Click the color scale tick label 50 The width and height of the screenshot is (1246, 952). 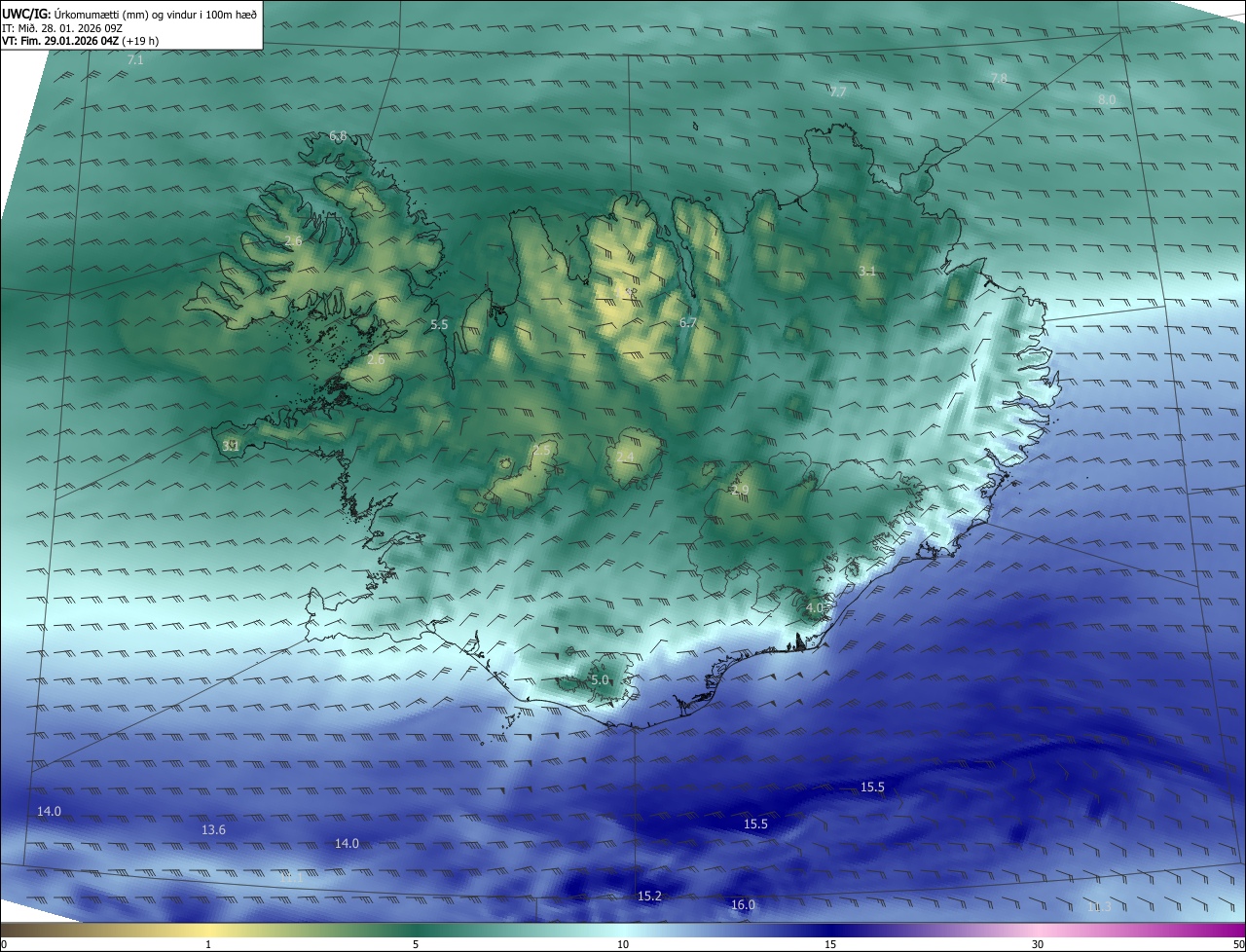click(x=1238, y=944)
